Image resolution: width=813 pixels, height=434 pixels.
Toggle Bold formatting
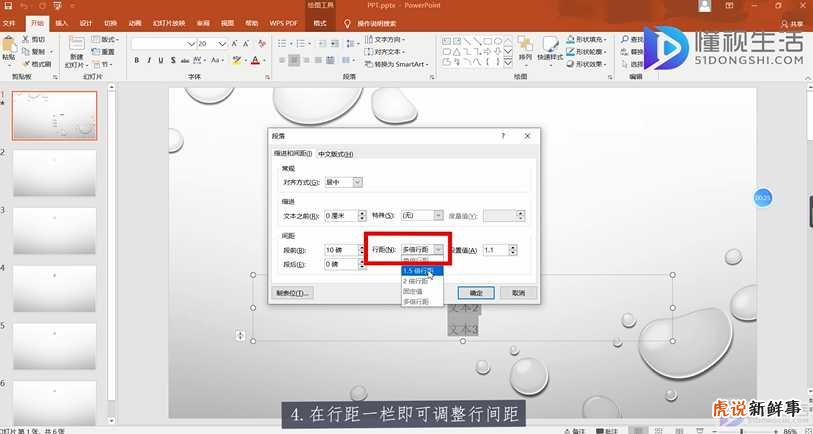click(137, 61)
